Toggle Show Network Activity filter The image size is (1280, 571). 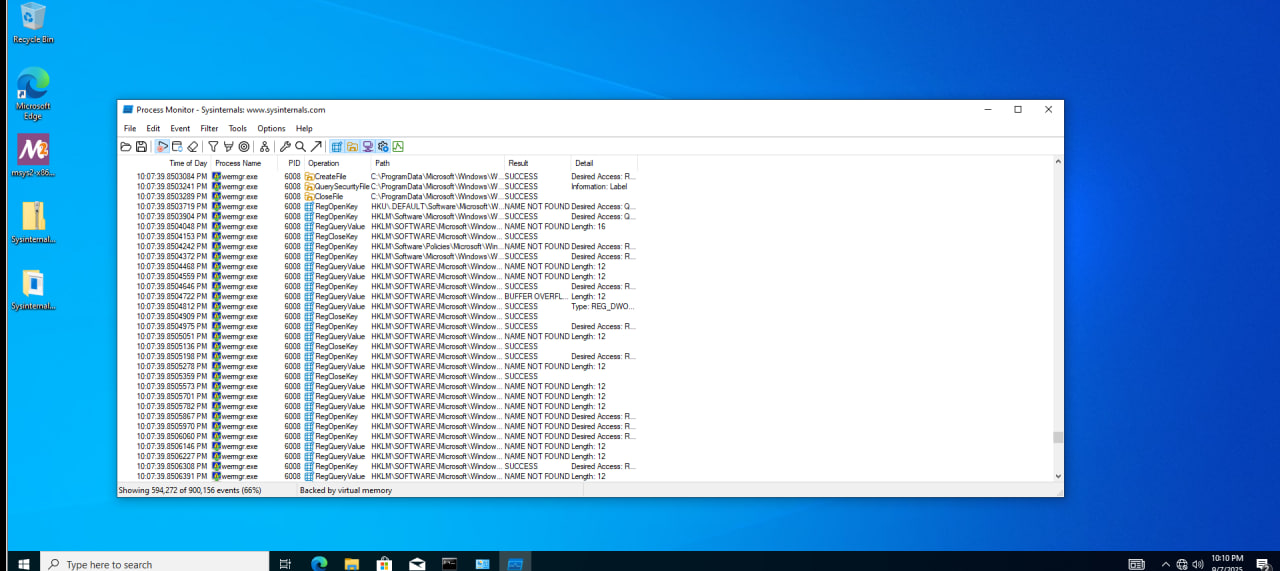point(367,147)
